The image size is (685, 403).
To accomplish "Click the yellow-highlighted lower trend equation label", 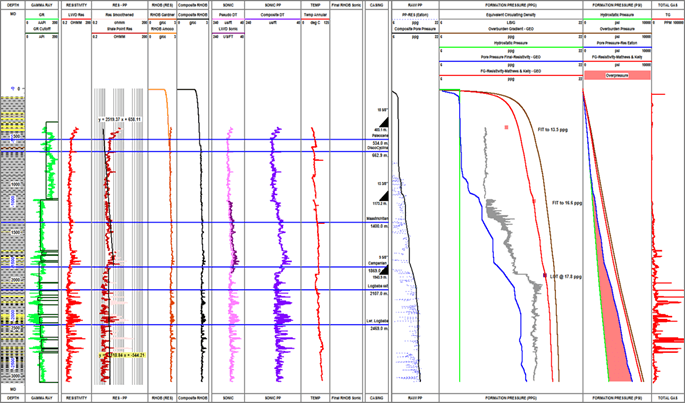I will [121, 355].
